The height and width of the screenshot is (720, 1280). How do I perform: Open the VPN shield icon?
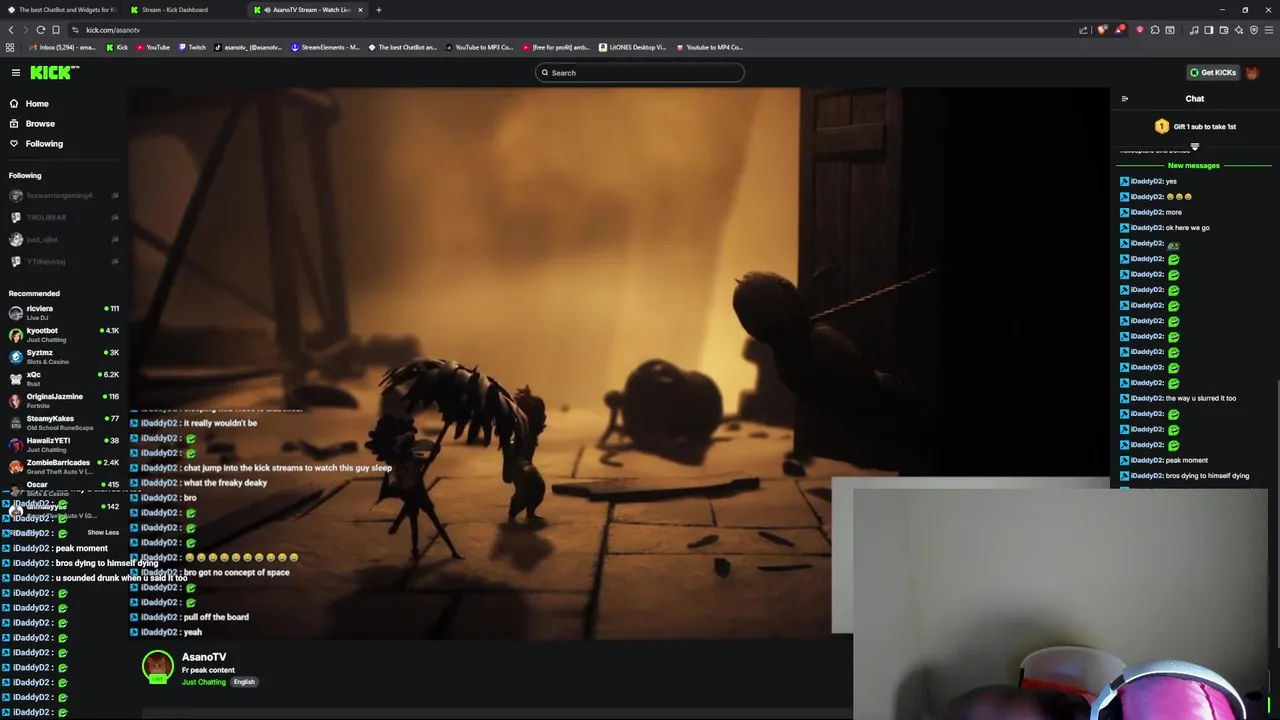(x=1253, y=30)
